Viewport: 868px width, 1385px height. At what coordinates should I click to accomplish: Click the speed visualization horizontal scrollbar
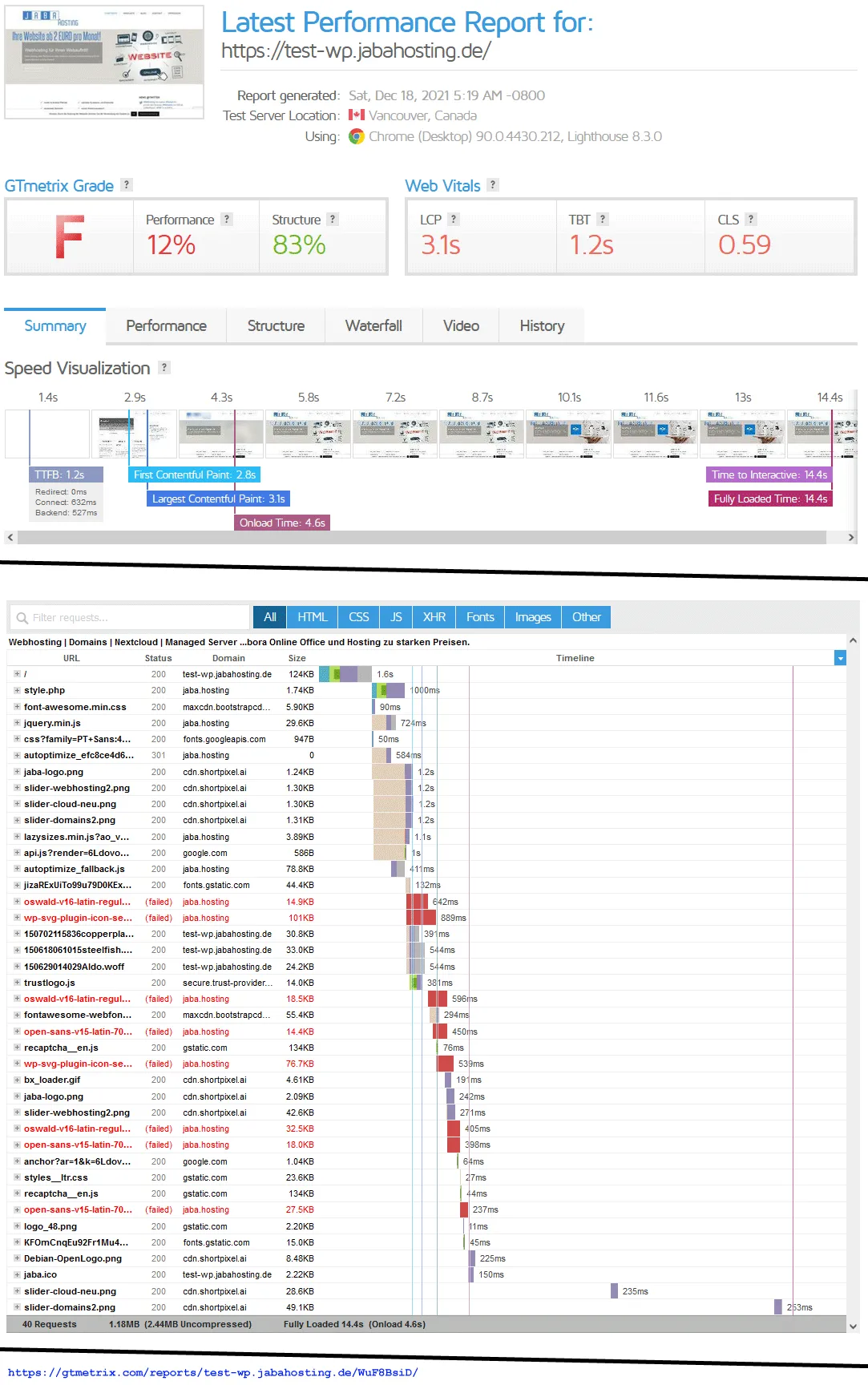click(x=422, y=537)
